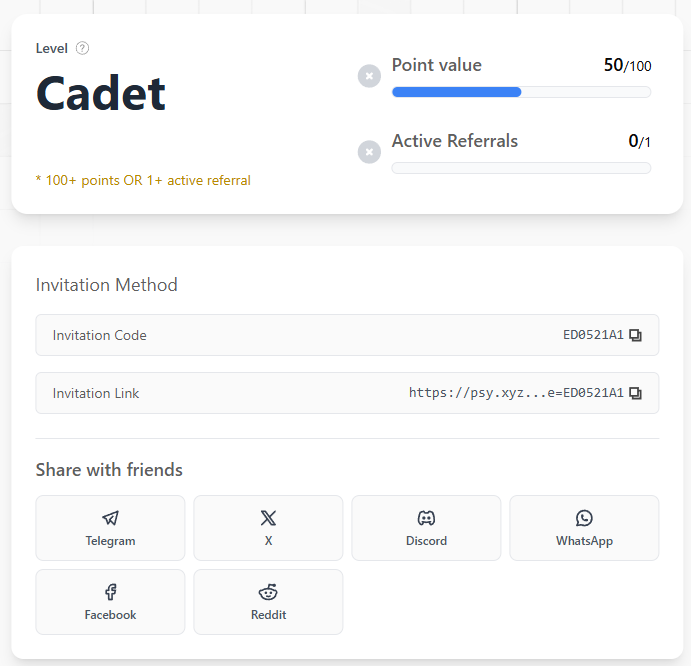Click the ED0521A1 invitation code text
Viewport: 691px width, 666px height.
tap(593, 335)
